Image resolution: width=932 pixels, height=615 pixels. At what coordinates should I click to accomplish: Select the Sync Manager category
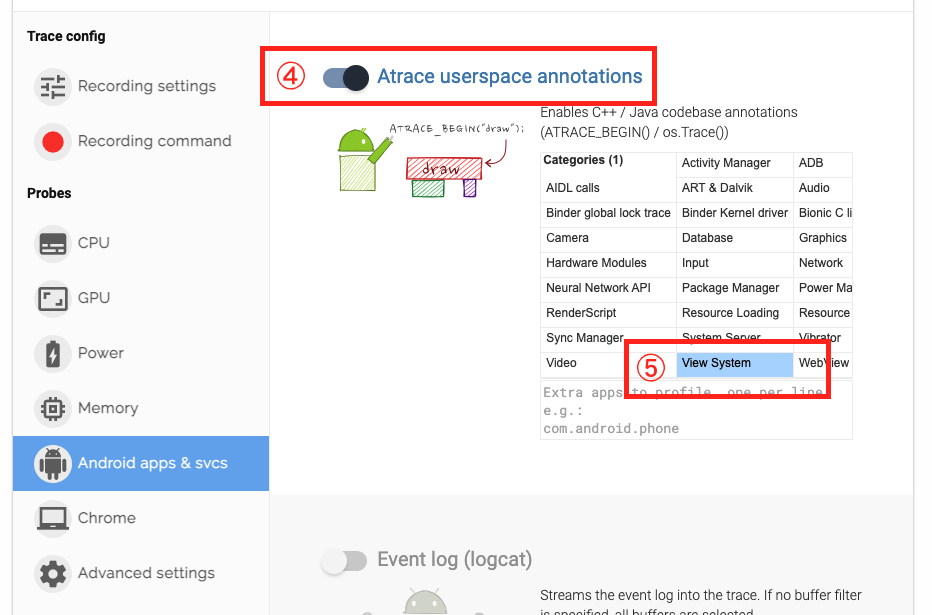tap(608, 338)
